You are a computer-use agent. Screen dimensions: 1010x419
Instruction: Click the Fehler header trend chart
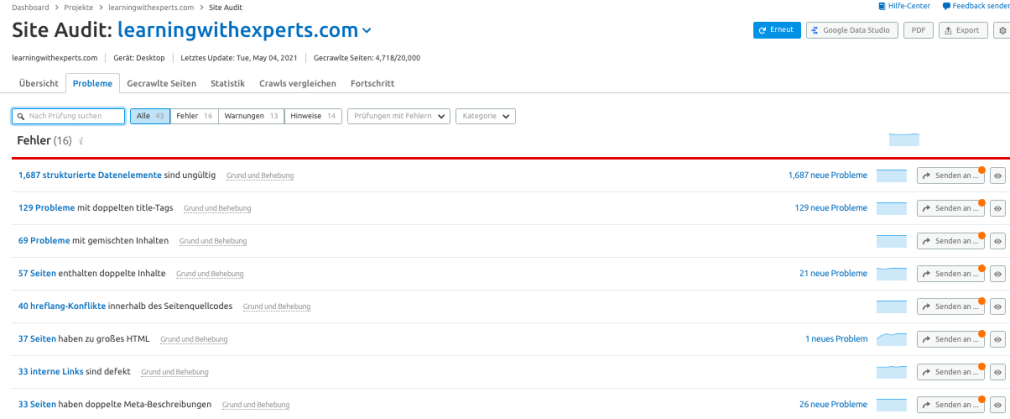(904, 140)
